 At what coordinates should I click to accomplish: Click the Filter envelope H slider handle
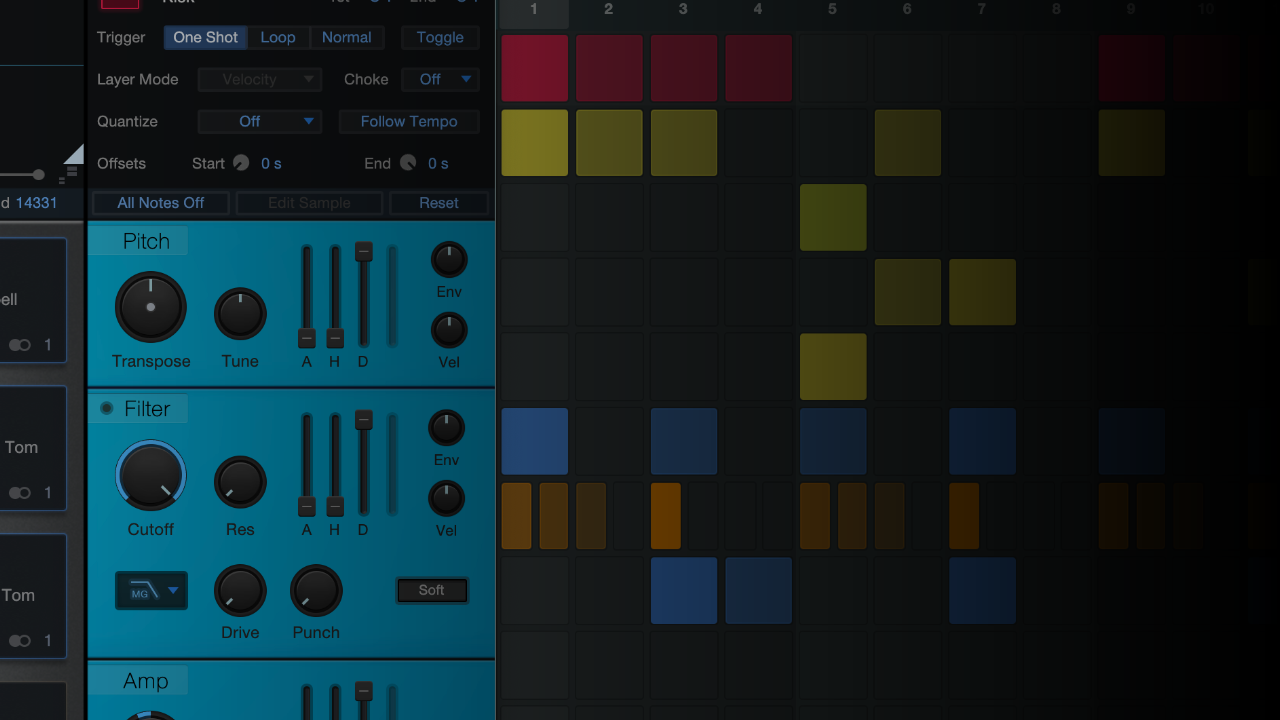coord(335,506)
